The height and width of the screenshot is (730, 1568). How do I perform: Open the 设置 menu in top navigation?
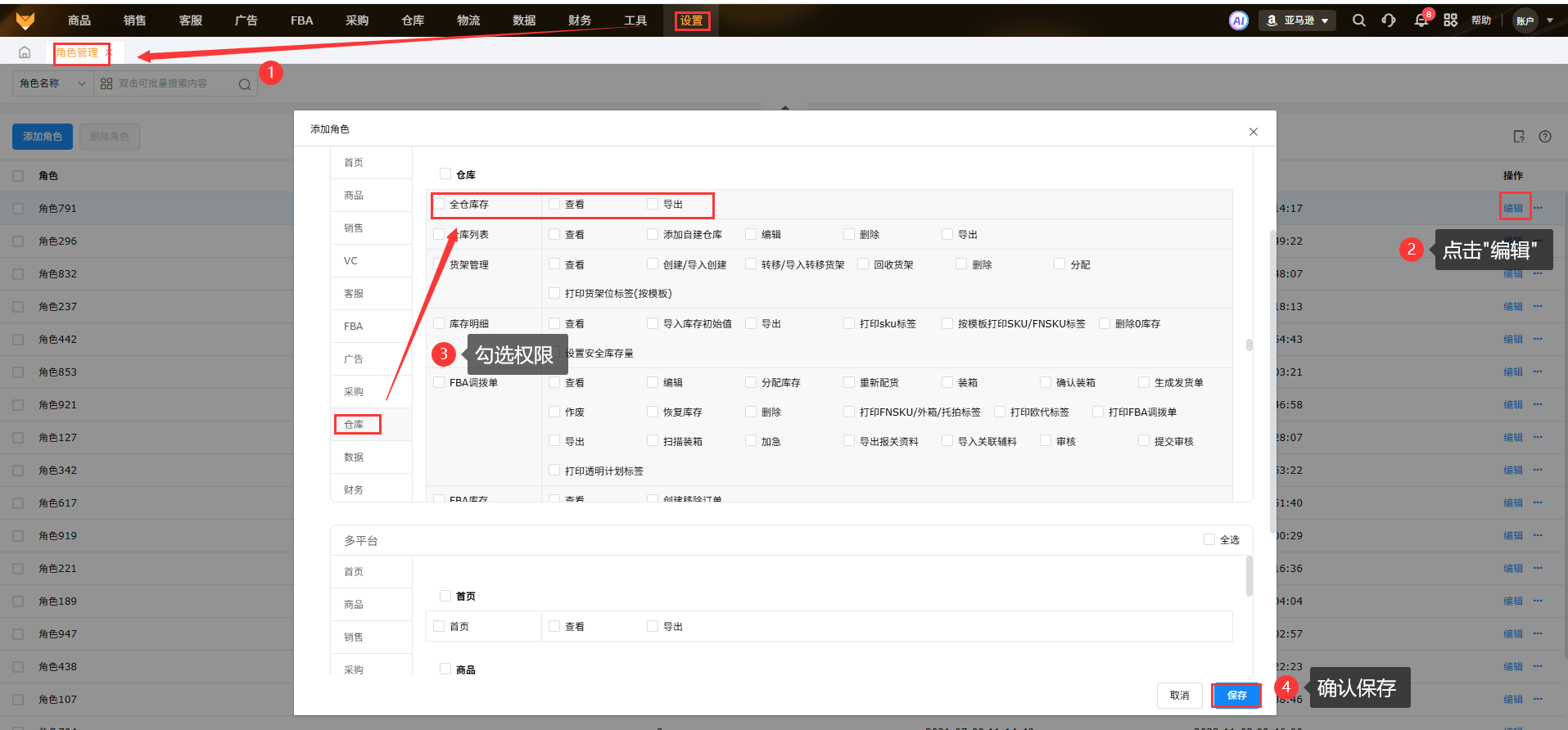pyautogui.click(x=691, y=20)
